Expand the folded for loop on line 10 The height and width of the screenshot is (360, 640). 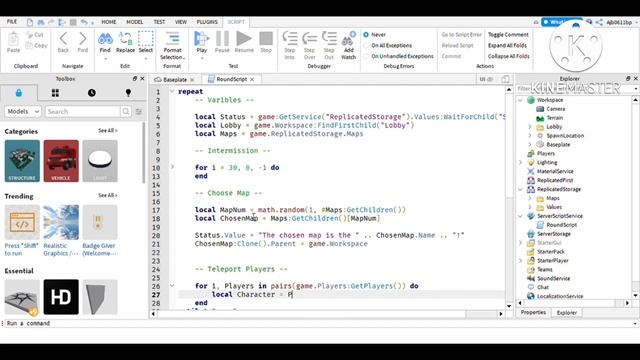[172, 167]
